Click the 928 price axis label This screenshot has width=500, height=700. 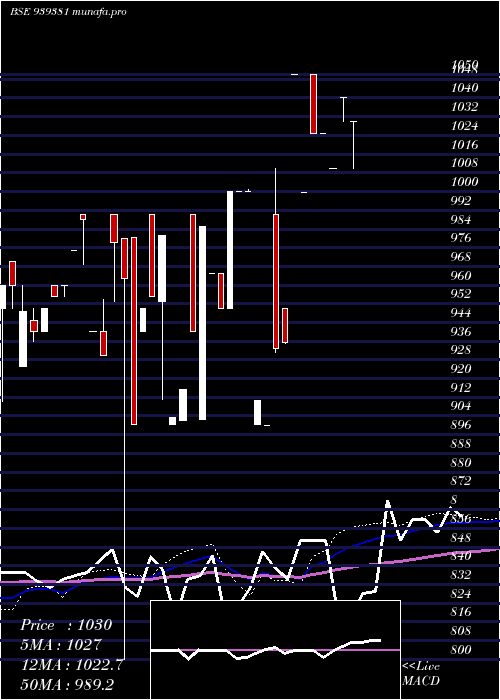coord(461,350)
